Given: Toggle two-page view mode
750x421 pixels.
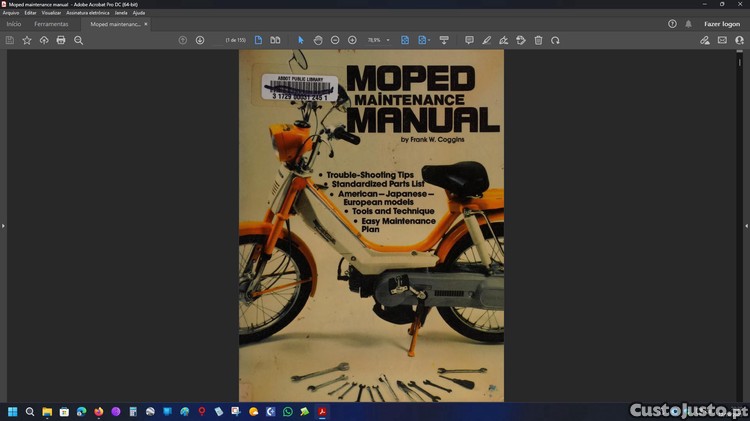Looking at the screenshot, I should pos(275,40).
